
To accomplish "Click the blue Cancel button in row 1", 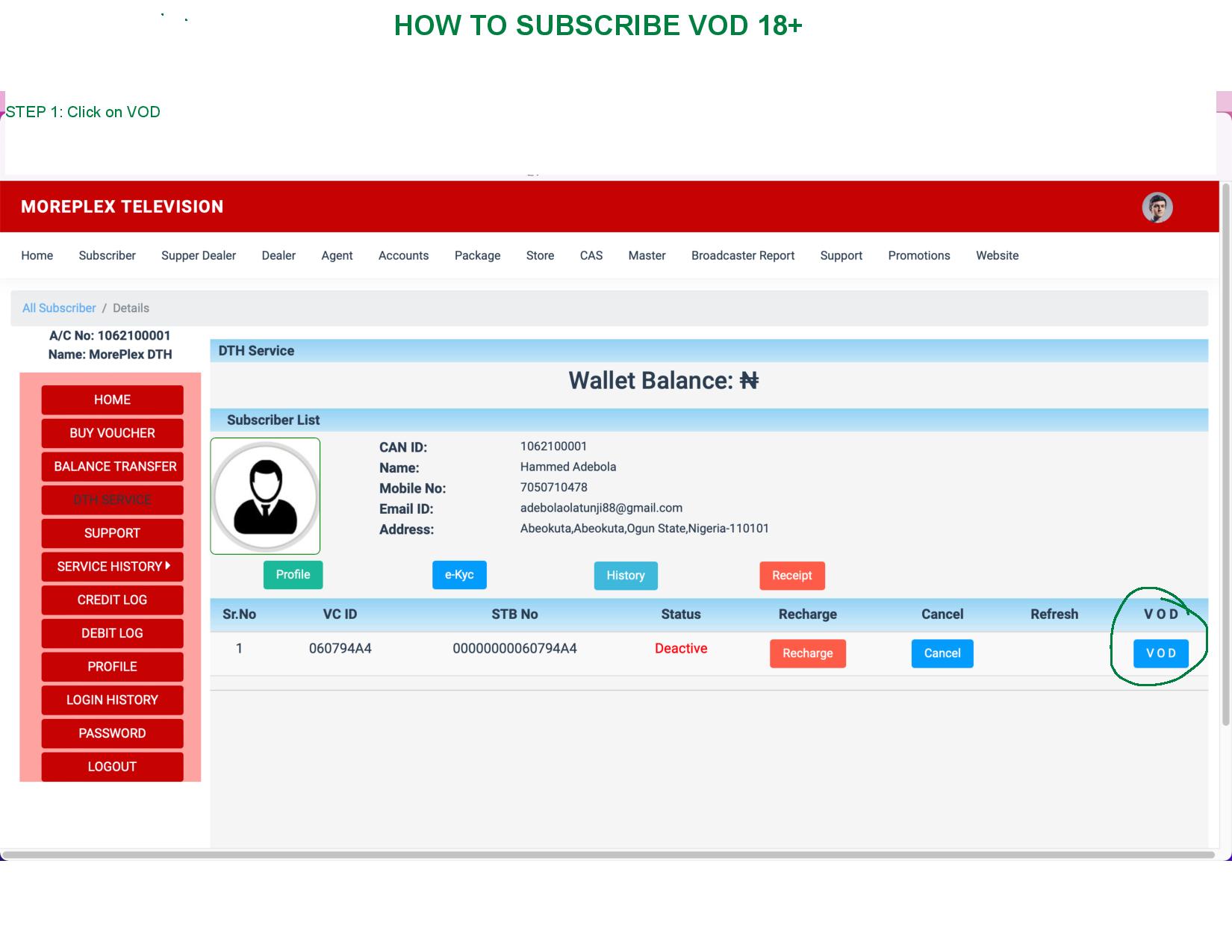I will [942, 653].
